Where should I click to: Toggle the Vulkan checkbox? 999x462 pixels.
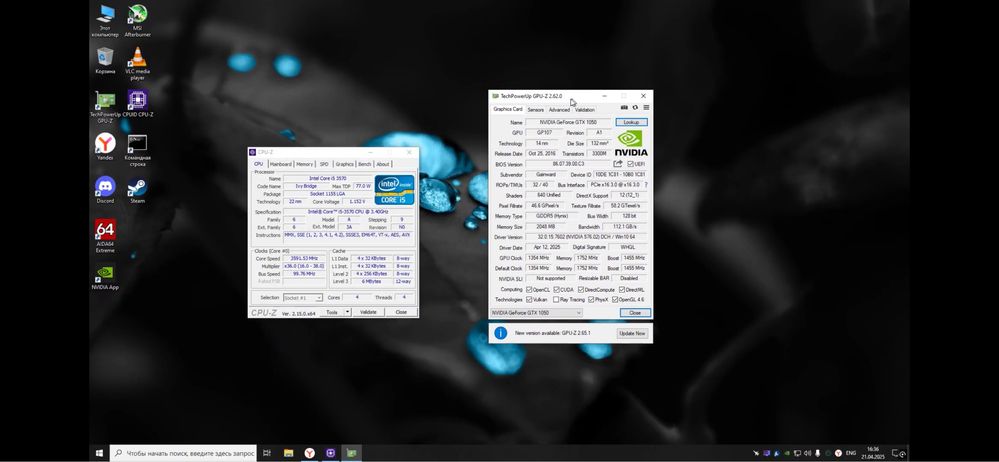click(x=529, y=300)
